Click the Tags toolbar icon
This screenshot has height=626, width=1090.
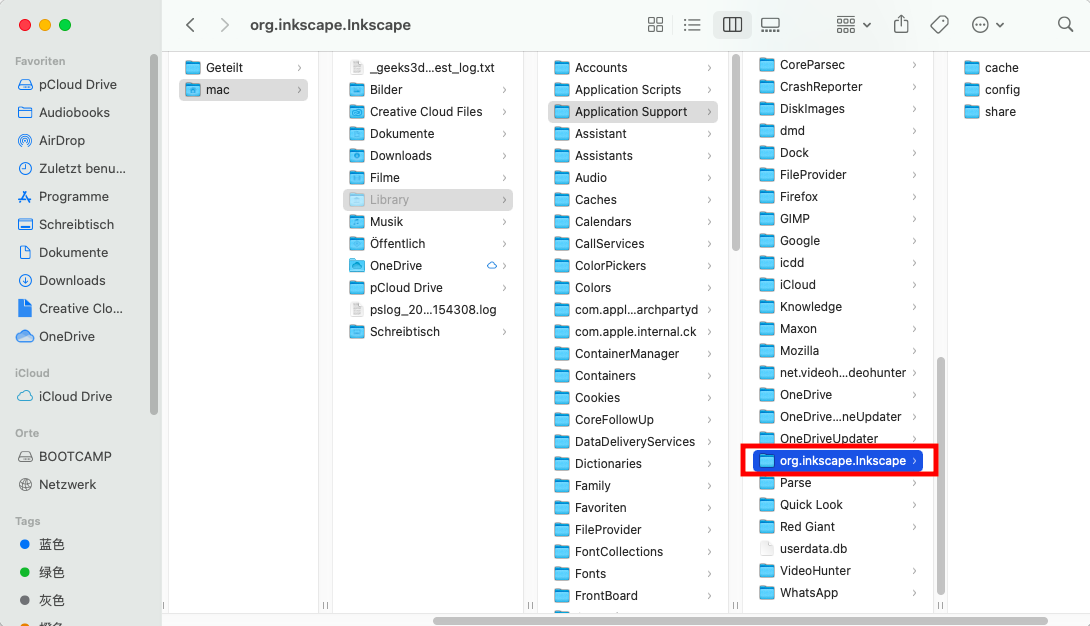pos(939,25)
